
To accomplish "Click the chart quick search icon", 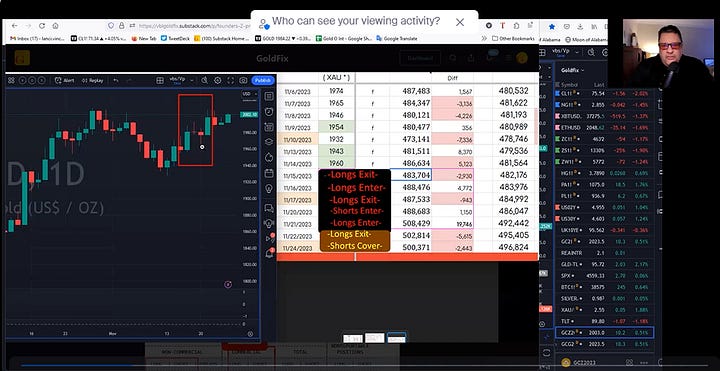I will 204,80.
